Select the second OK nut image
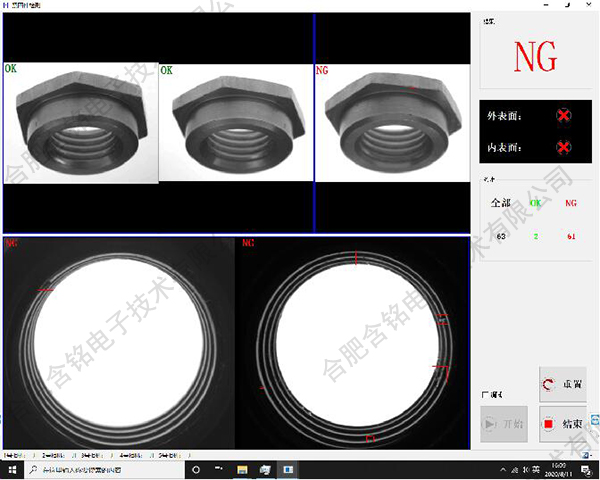The height and width of the screenshot is (480, 600). [236, 124]
